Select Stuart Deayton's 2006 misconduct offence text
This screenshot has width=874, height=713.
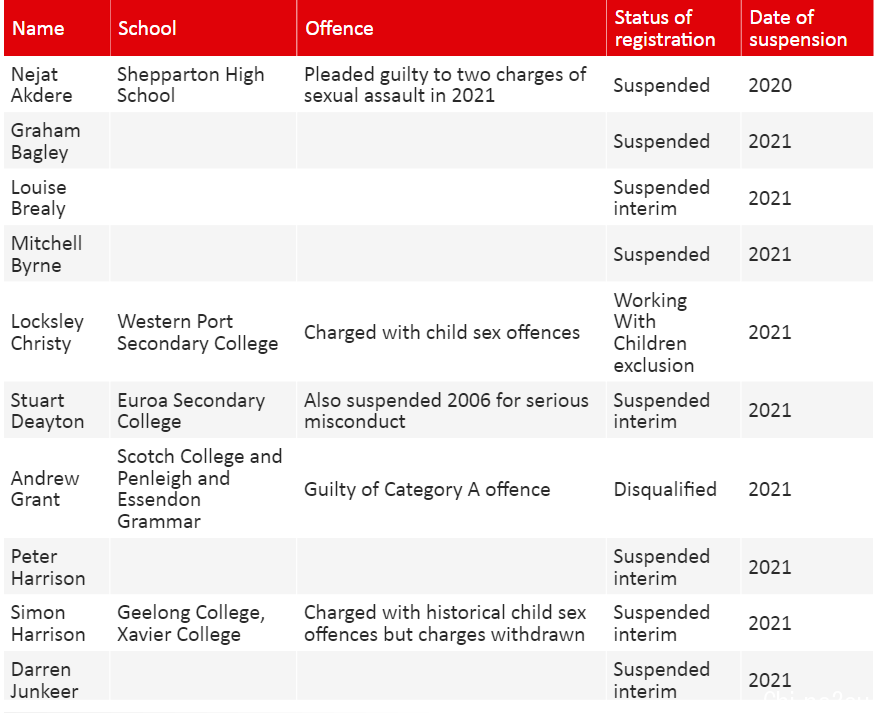[x=446, y=410]
